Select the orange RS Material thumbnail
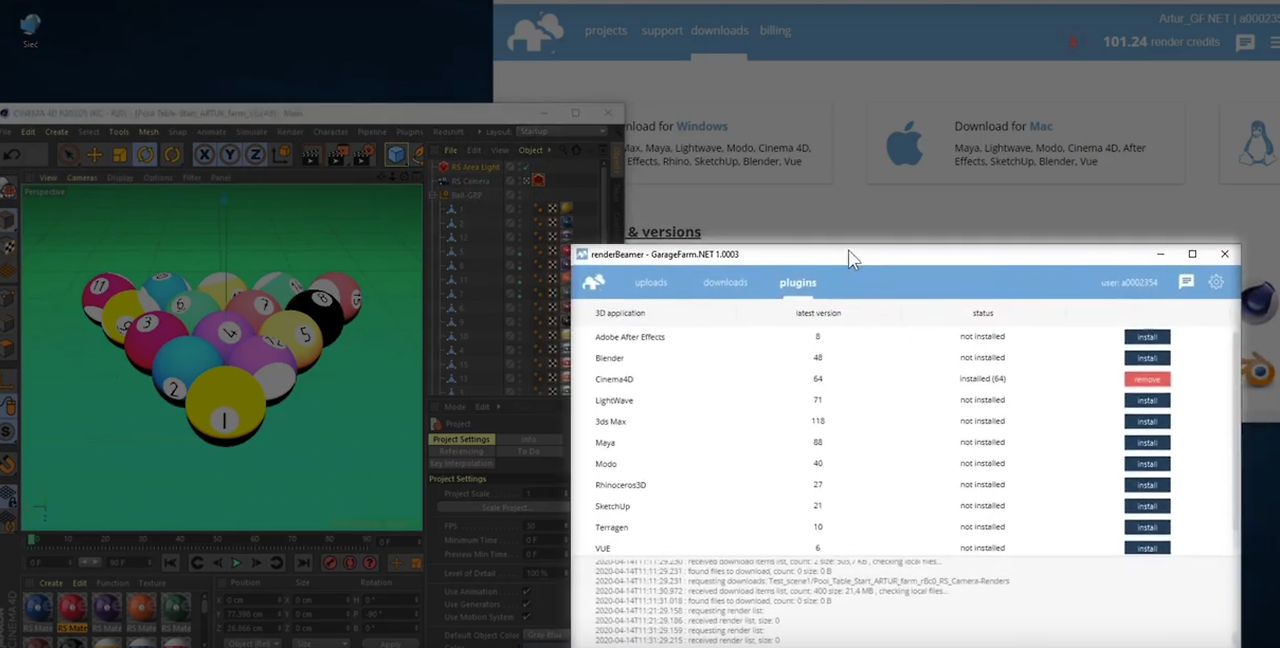The height and width of the screenshot is (648, 1280). [x=141, y=610]
